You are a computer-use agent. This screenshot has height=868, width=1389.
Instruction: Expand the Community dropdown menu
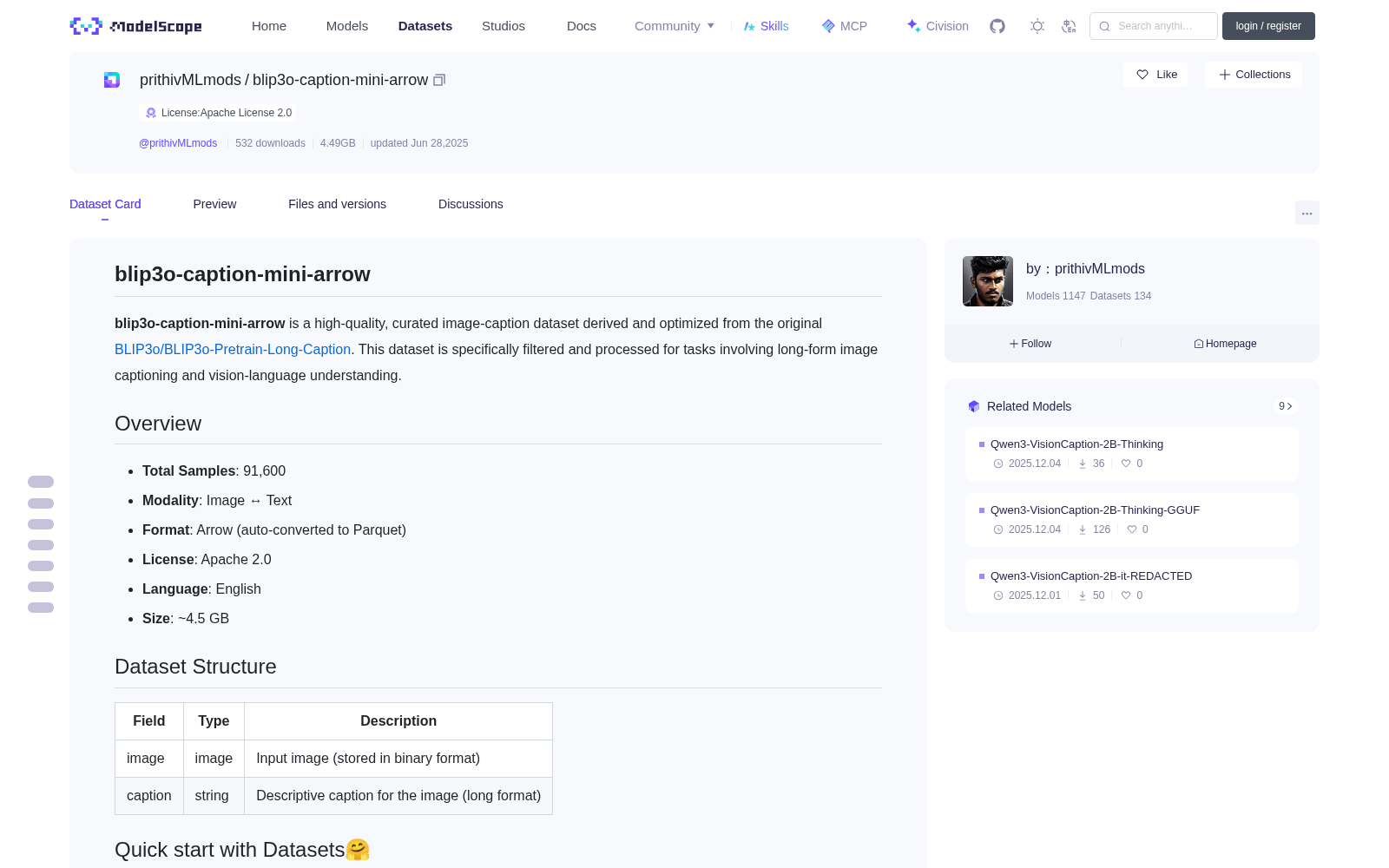pyautogui.click(x=675, y=26)
